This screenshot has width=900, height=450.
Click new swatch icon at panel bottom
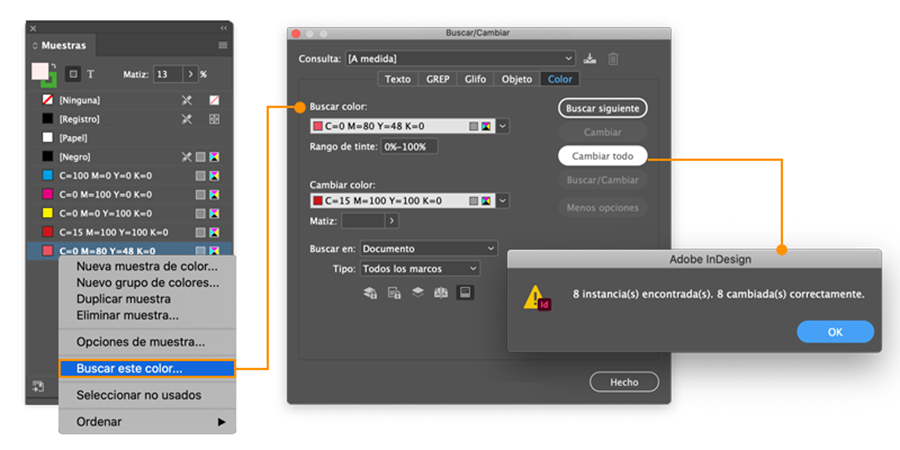point(38,386)
